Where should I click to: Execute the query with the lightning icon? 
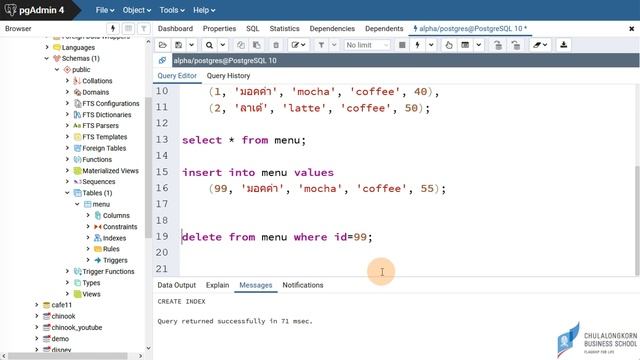pyautogui.click(x=418, y=45)
